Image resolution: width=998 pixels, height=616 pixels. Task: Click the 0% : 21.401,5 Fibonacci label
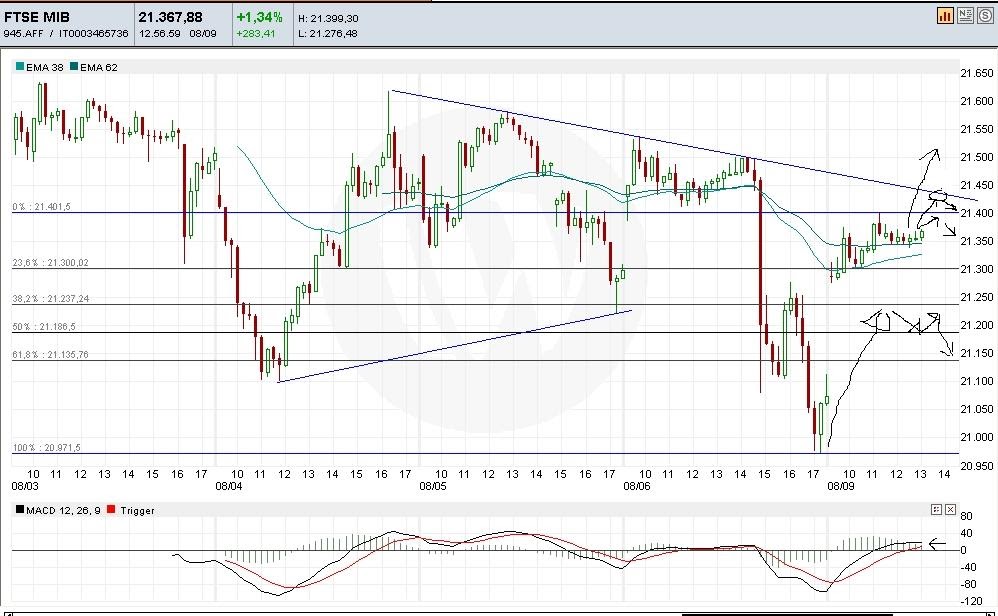pos(41,207)
